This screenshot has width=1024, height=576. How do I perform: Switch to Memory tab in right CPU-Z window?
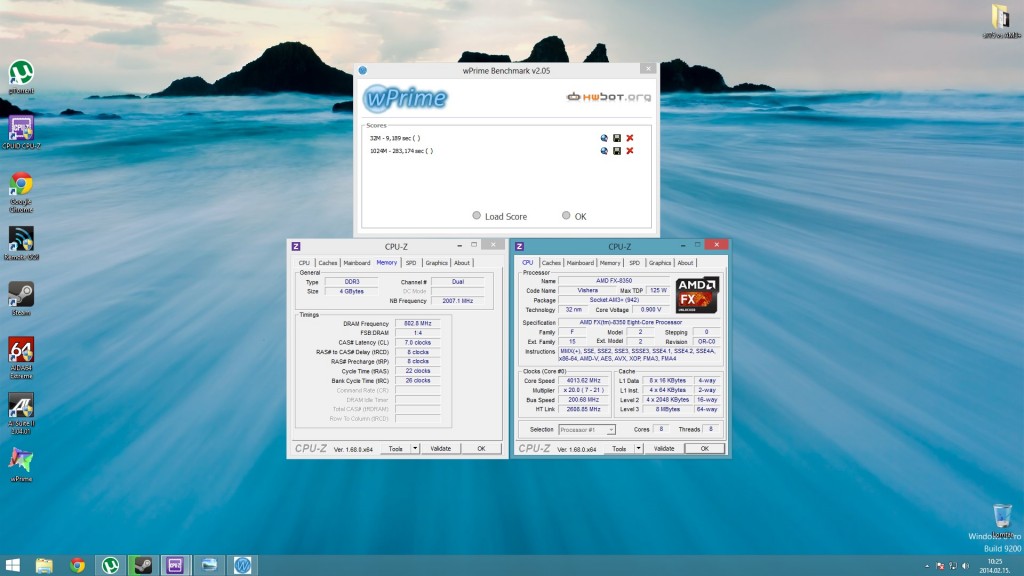coord(610,263)
